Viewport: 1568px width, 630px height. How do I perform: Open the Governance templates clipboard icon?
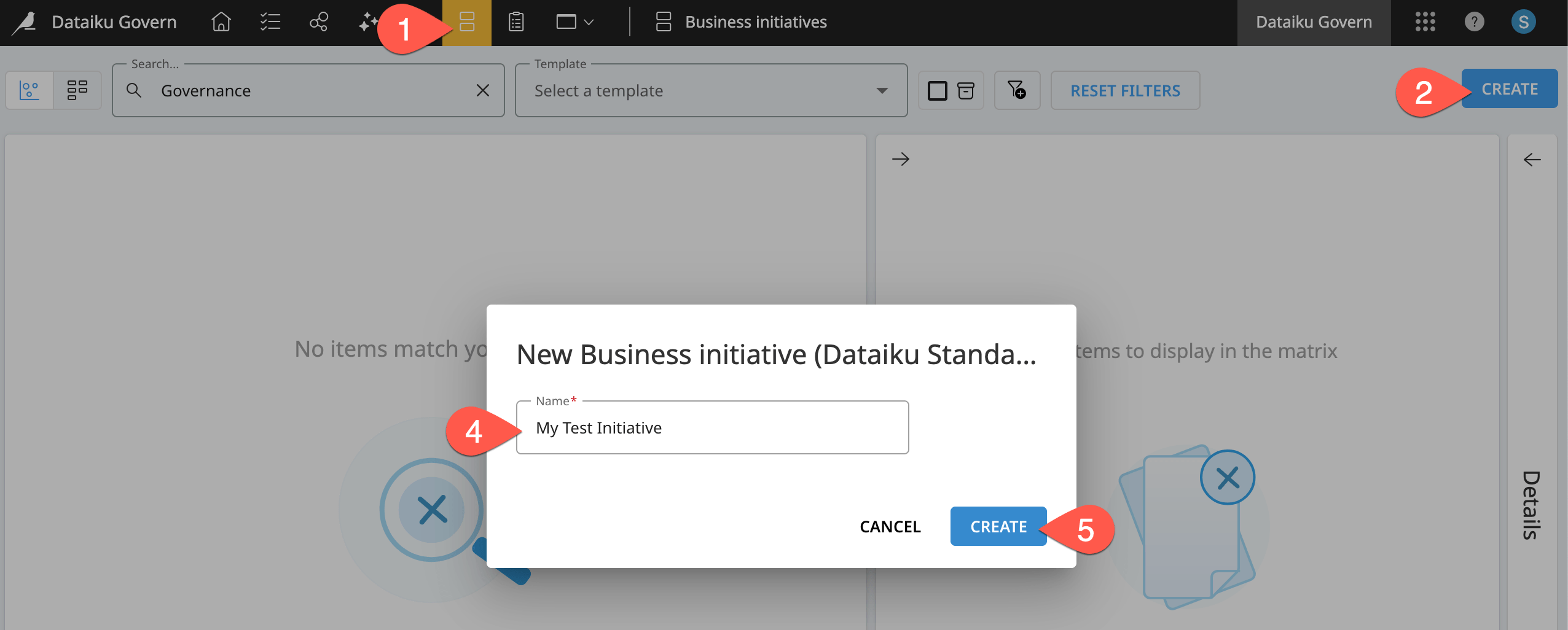515,22
